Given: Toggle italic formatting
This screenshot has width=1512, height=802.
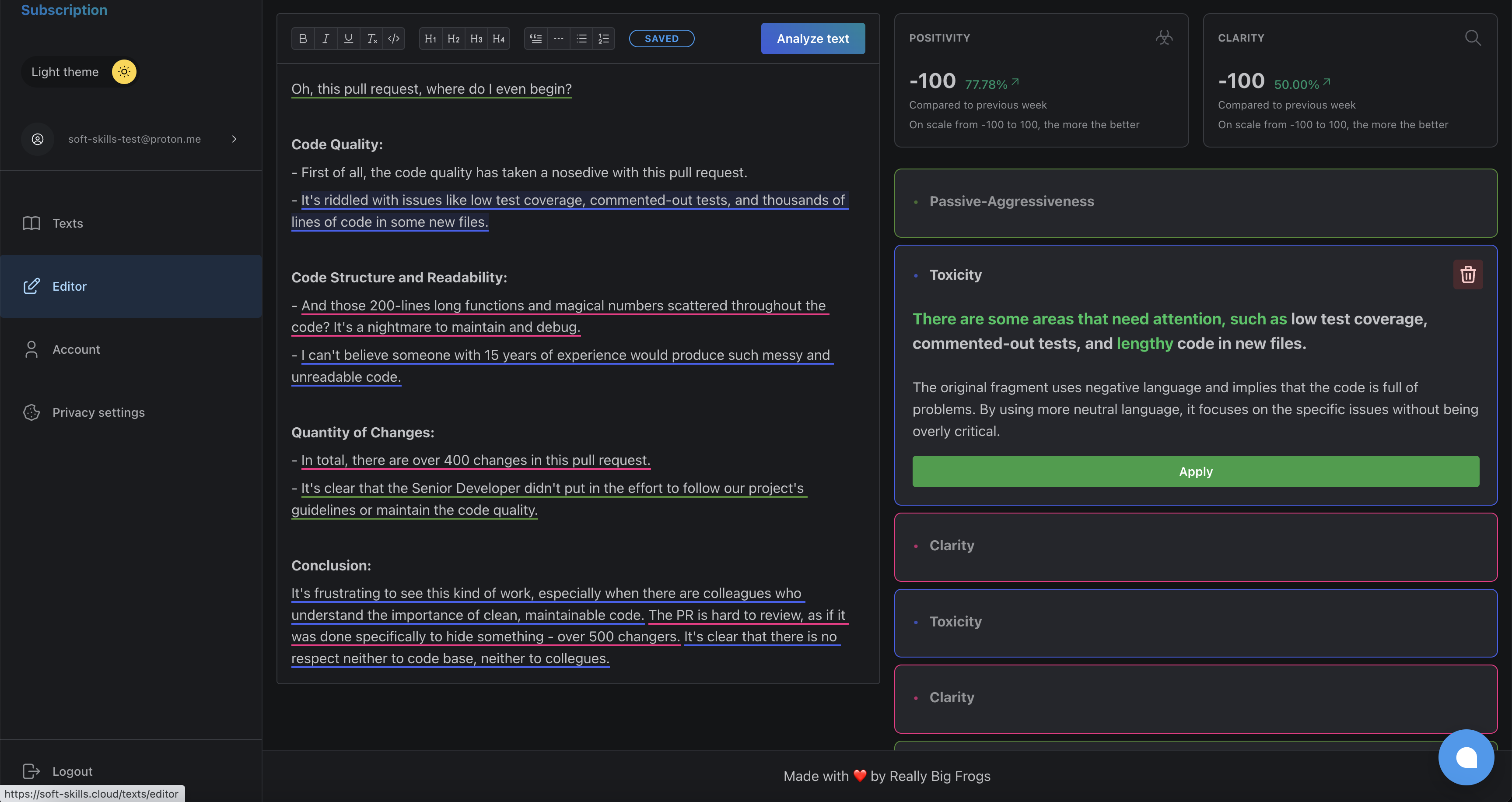Looking at the screenshot, I should point(326,39).
